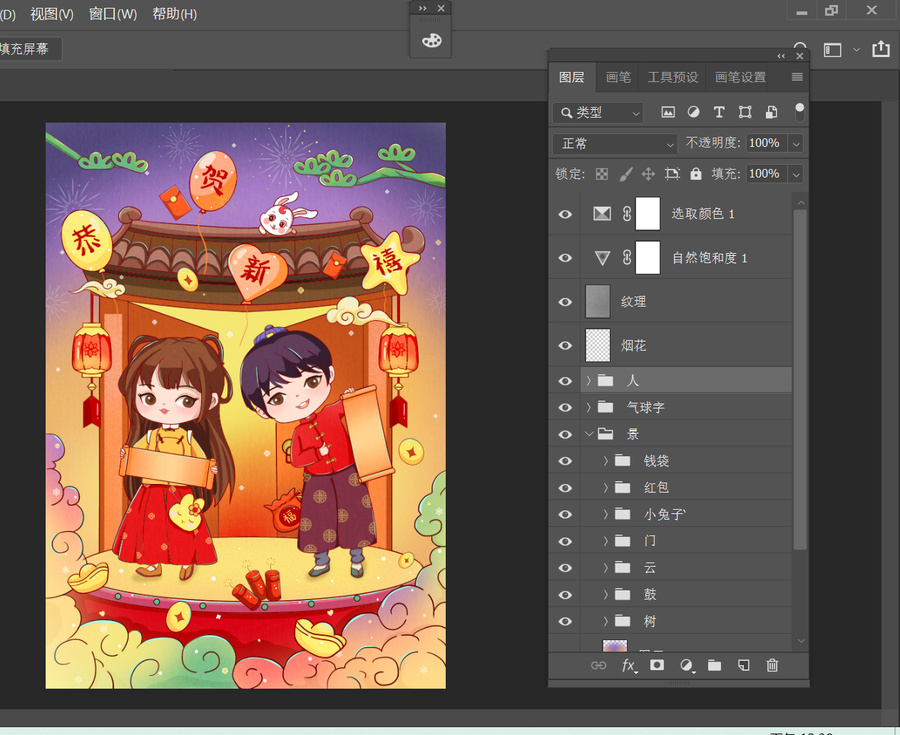The width and height of the screenshot is (900, 735).
Task: Collapse the 景 layer group
Action: (x=588, y=434)
